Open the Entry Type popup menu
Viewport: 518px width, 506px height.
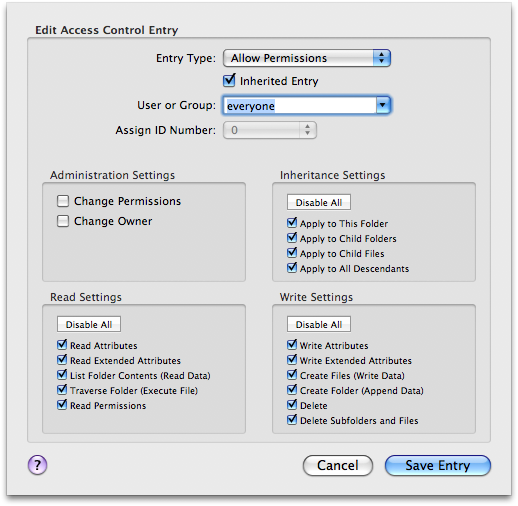tap(307, 58)
